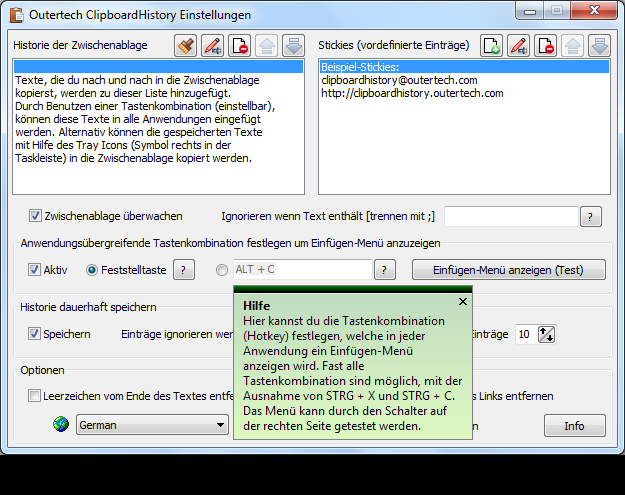Viewport: 625px width, 495px height.
Task: Toggle Zwischenablage überwachen checkbox
Action: click(35, 216)
